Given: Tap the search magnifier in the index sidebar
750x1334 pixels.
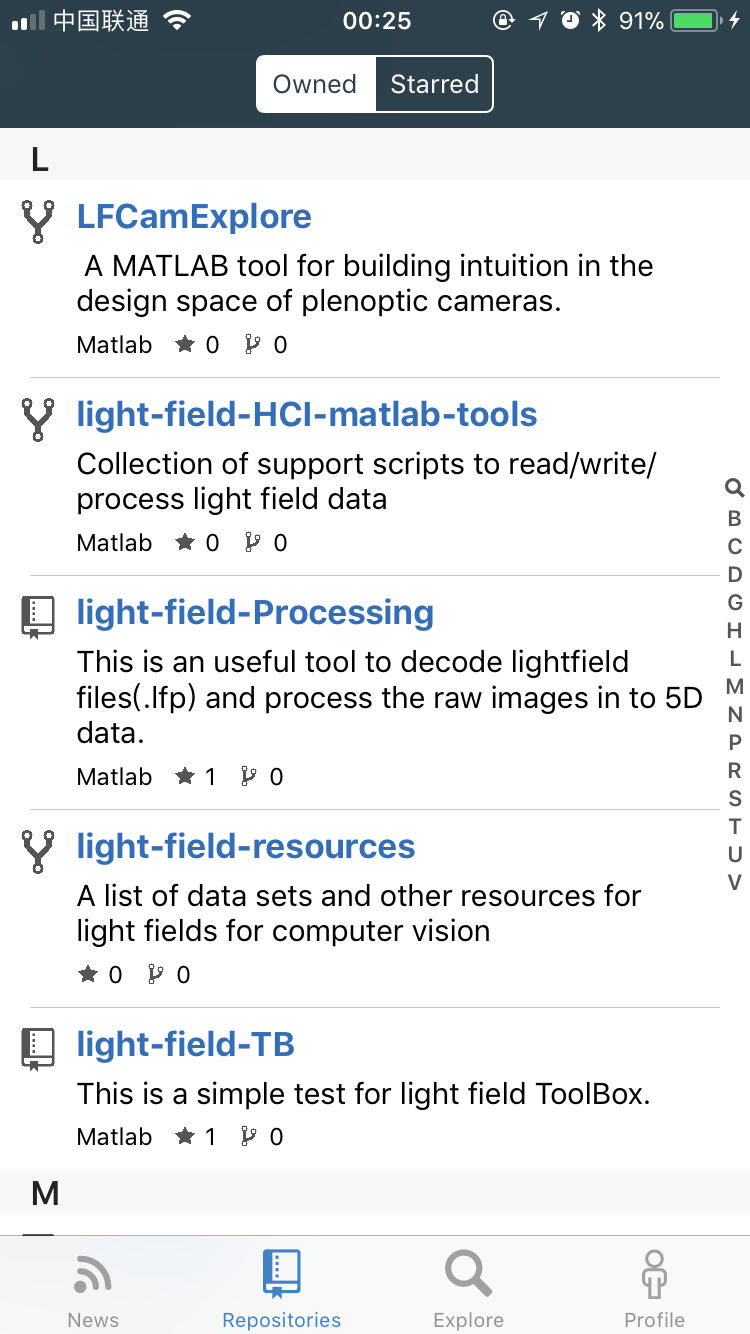Looking at the screenshot, I should point(735,488).
